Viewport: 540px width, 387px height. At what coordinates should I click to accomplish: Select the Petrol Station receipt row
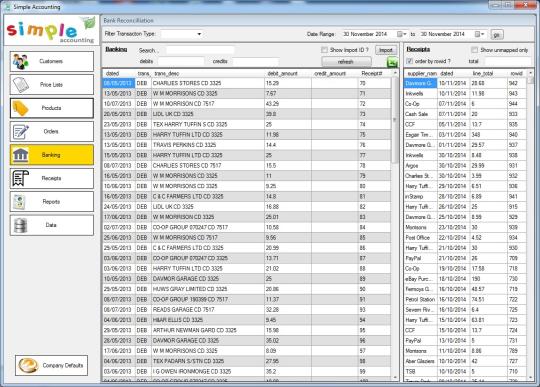[x=466, y=299]
